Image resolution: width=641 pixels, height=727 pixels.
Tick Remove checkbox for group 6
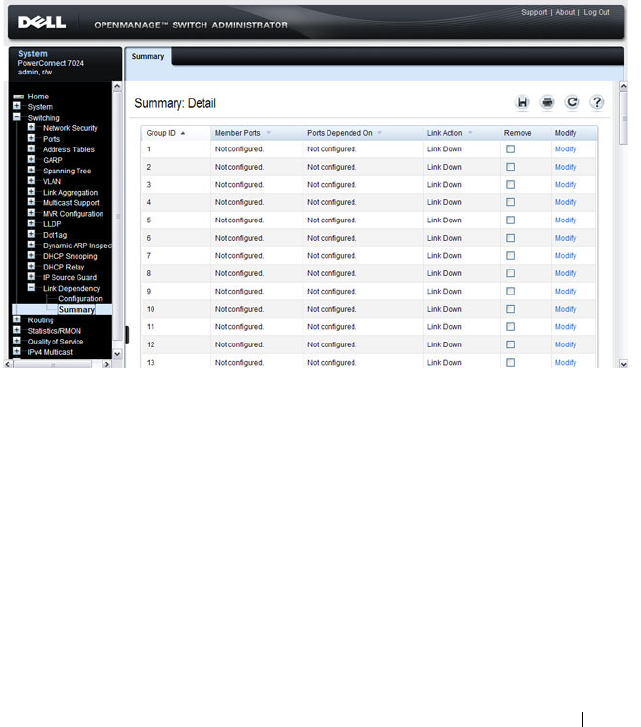point(510,238)
